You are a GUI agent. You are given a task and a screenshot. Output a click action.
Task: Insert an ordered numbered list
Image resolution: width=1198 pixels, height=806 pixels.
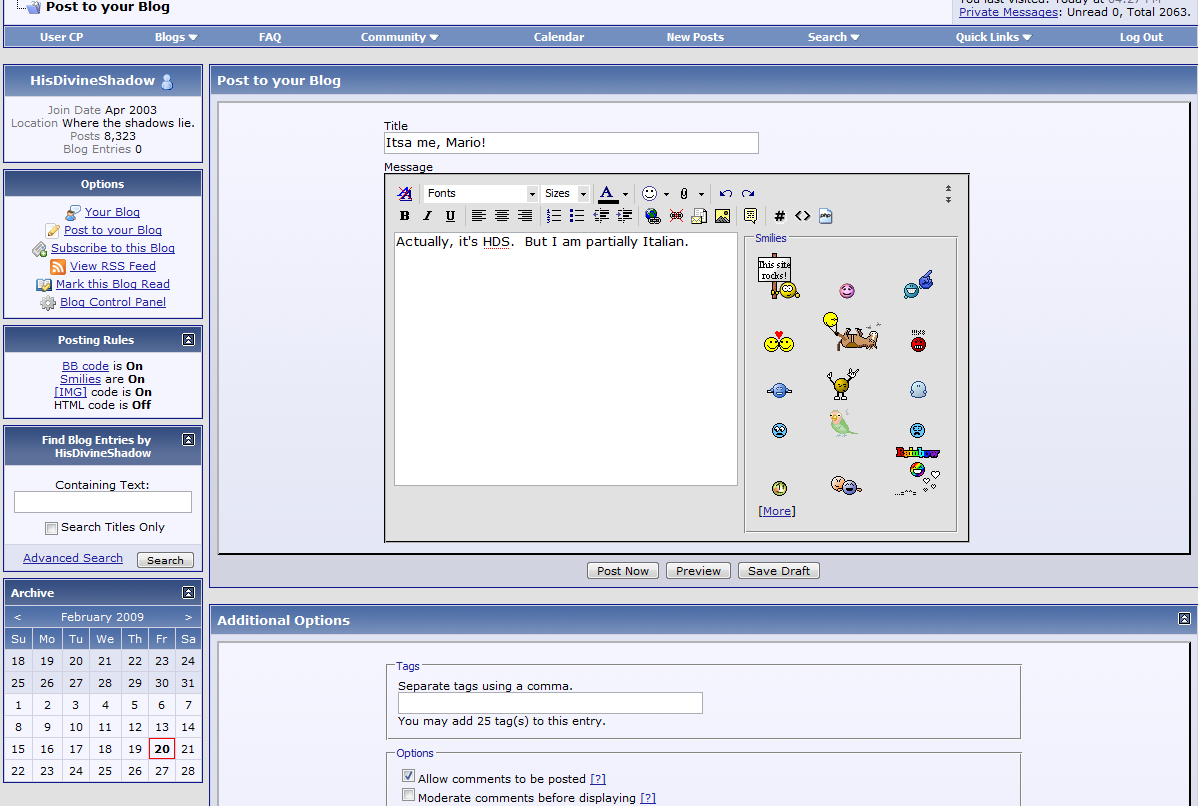pos(554,216)
